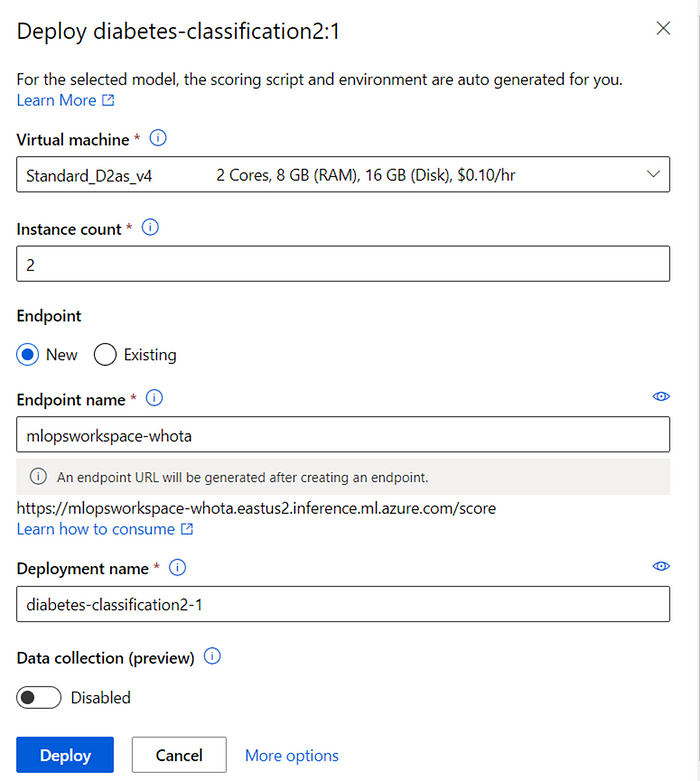Click the Instance count info icon
The width and height of the screenshot is (700, 781).
[x=150, y=228]
